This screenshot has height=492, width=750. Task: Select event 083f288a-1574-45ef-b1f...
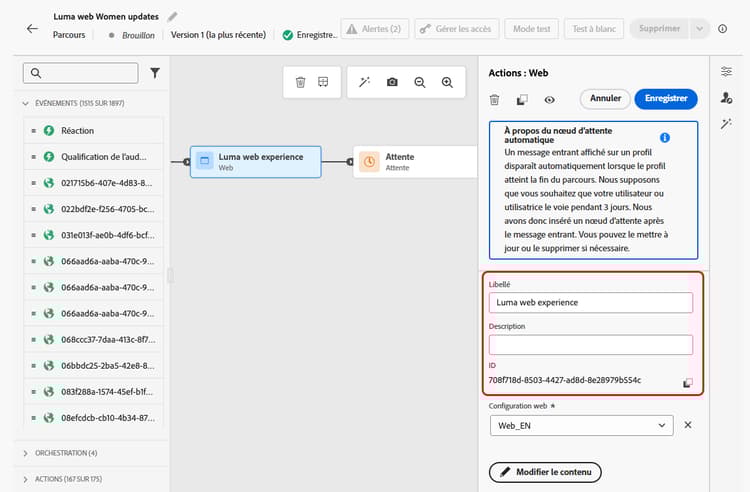coord(94,392)
